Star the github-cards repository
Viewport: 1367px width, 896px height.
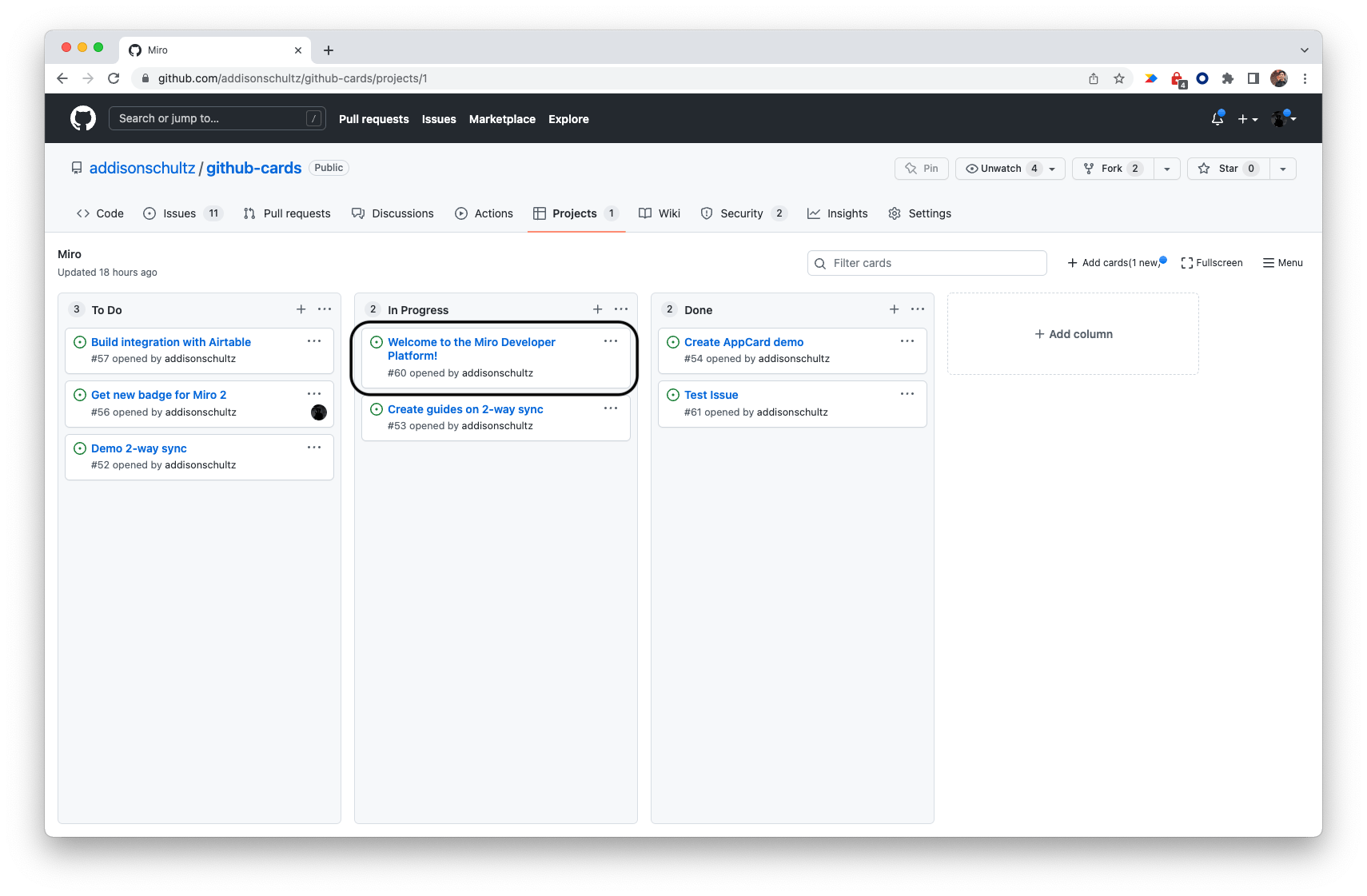(1226, 168)
